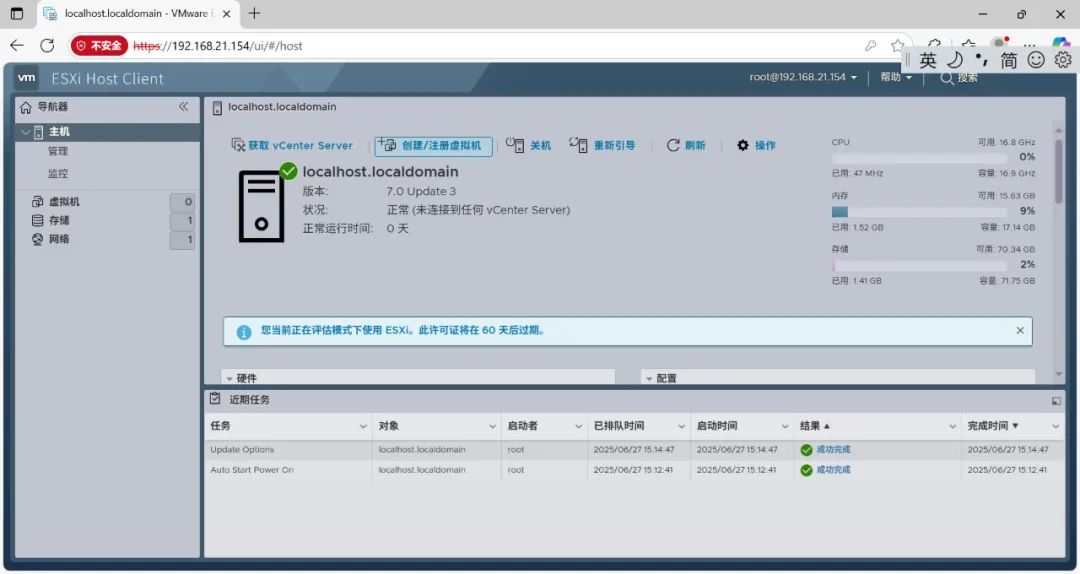Close the localhost.localdomain browser tab
The width and height of the screenshot is (1080, 574).
(x=227, y=14)
